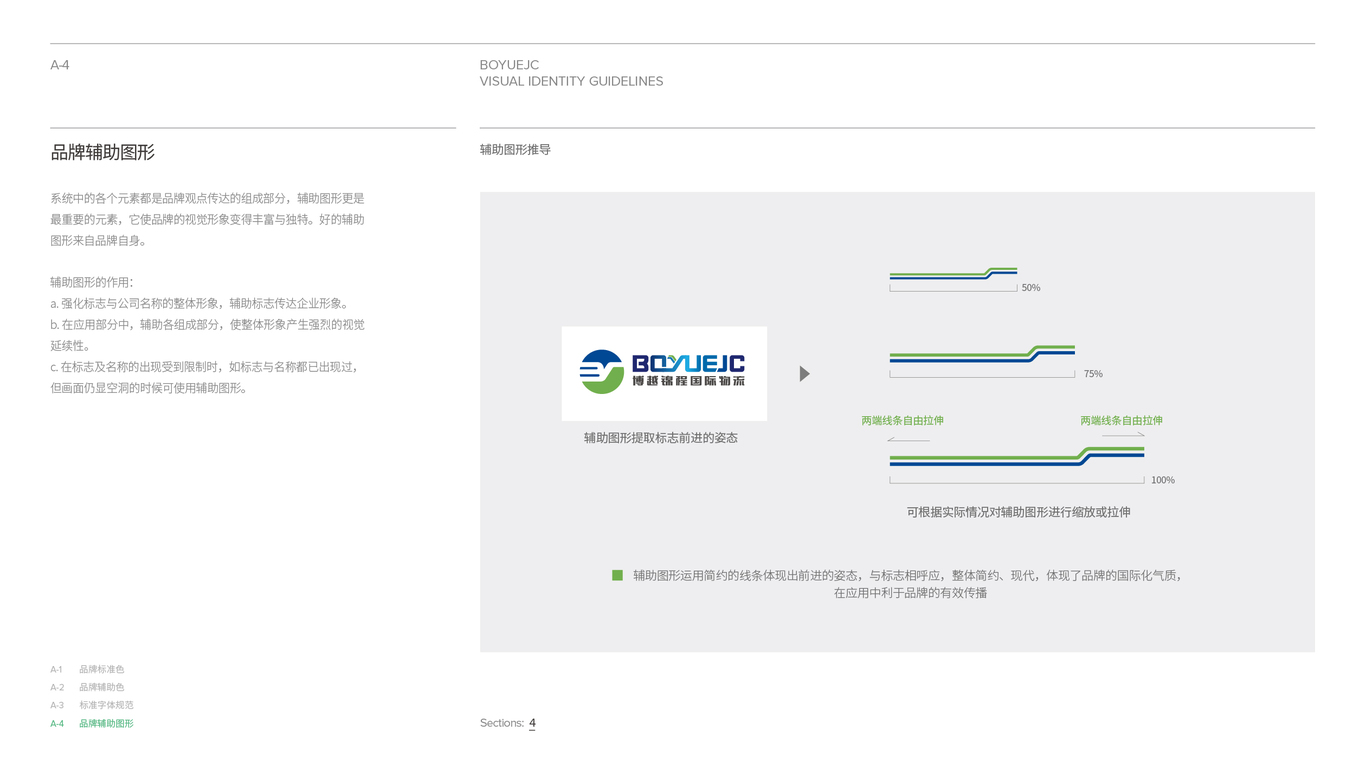Click the BOYUEJC logo thumbnail
This screenshot has width=1366, height=768.
point(664,373)
